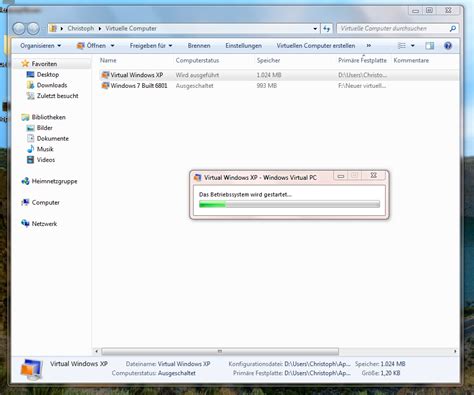Click the scrollbar right arrow
474x395 pixels.
point(455,351)
